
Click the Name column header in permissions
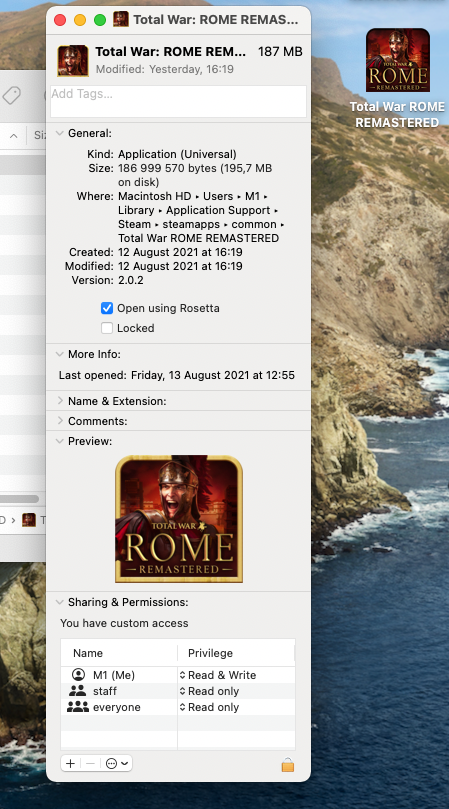click(88, 653)
